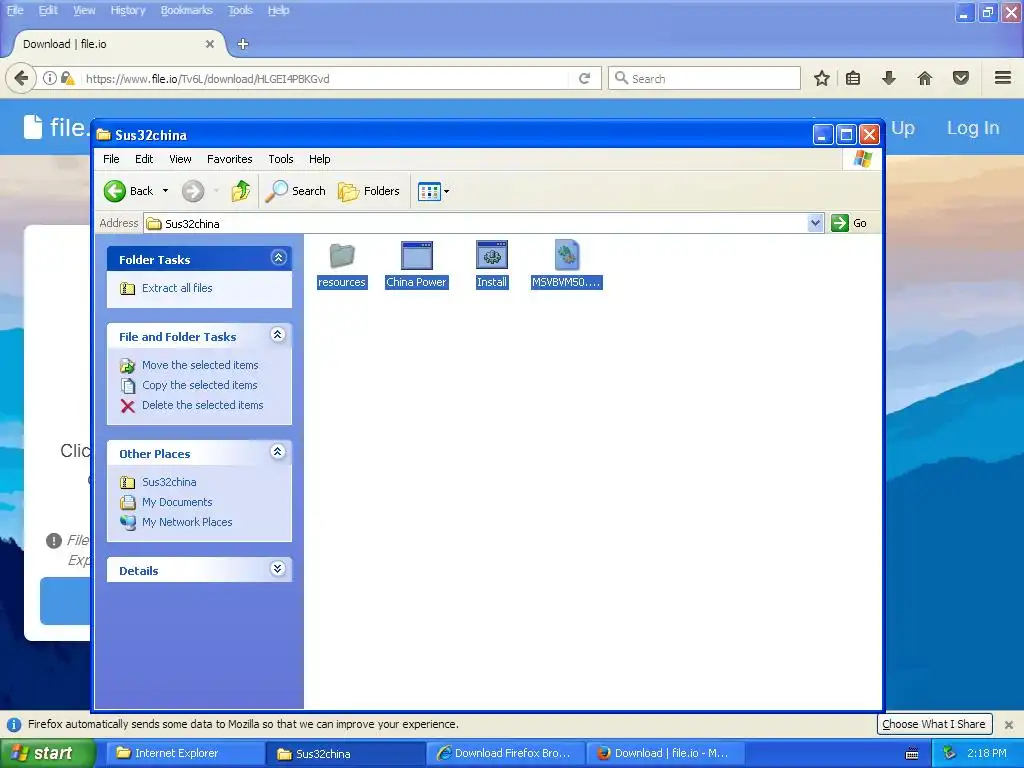
Task: Open Firefox Downloads arrow icon
Action: tap(889, 78)
